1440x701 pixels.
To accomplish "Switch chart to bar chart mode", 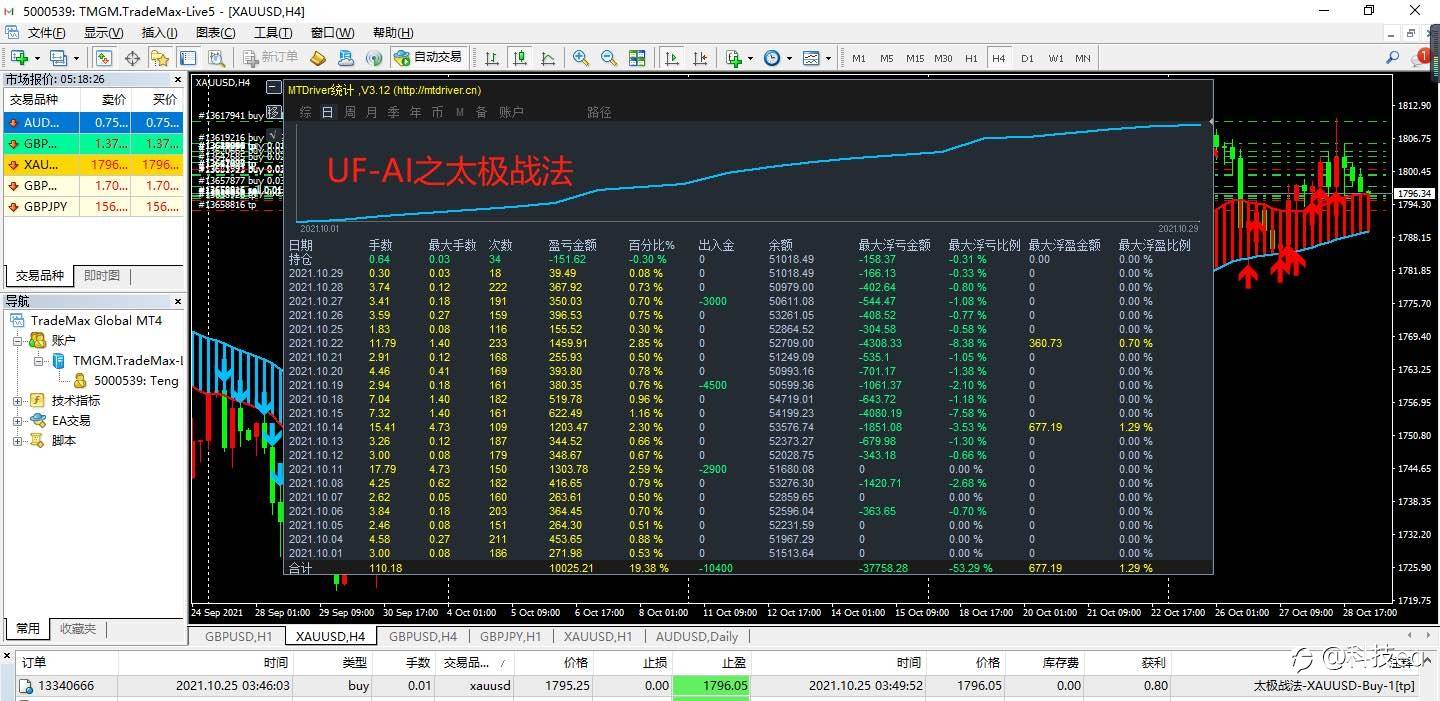I will [492, 58].
